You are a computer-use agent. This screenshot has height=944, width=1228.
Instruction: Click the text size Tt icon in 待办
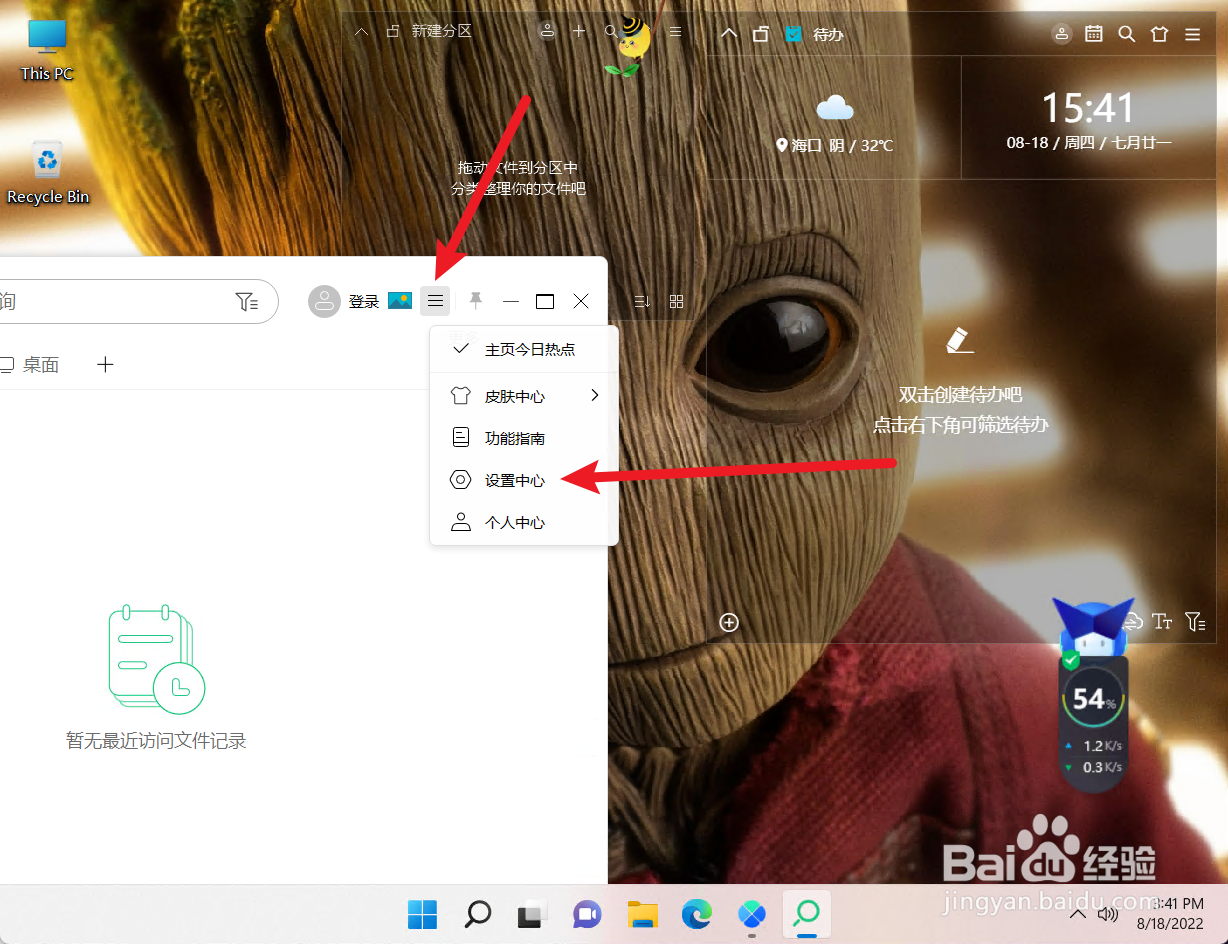tap(1162, 622)
